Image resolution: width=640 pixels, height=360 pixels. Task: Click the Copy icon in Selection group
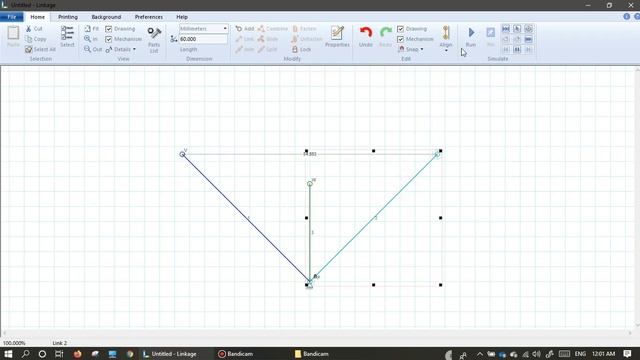pyautogui.click(x=29, y=39)
